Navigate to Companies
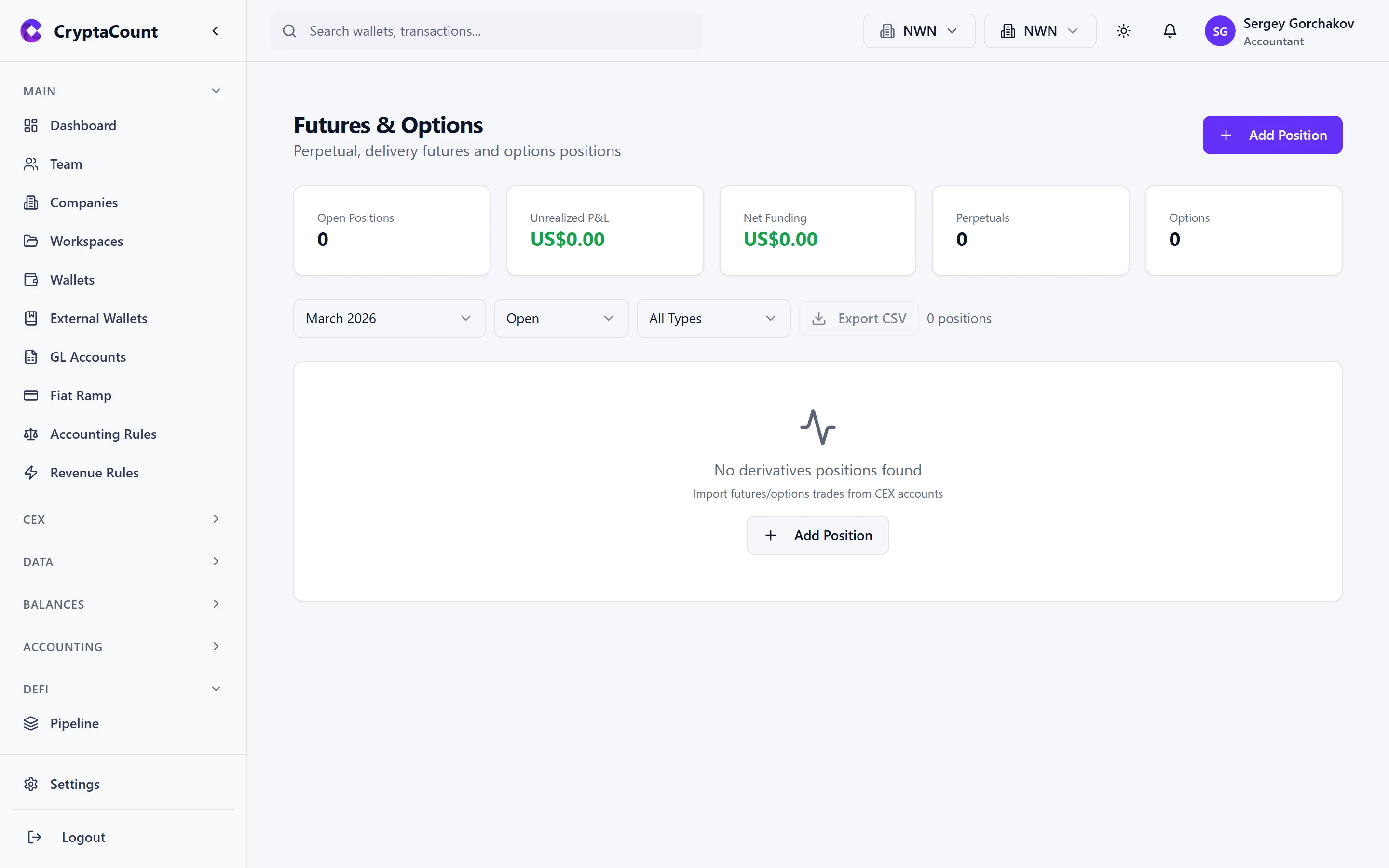 click(x=84, y=203)
